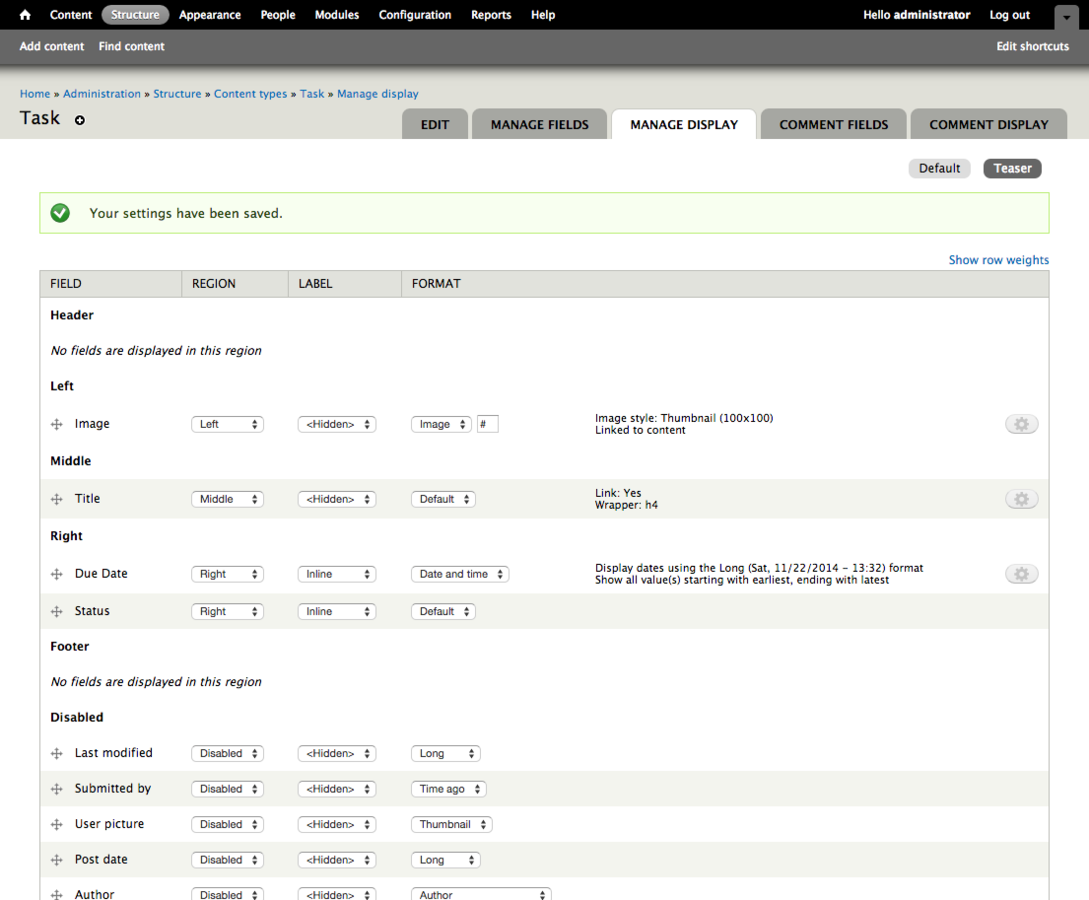Grab the drag handle for User picture row
The width and height of the screenshot is (1089, 900).
57,824
